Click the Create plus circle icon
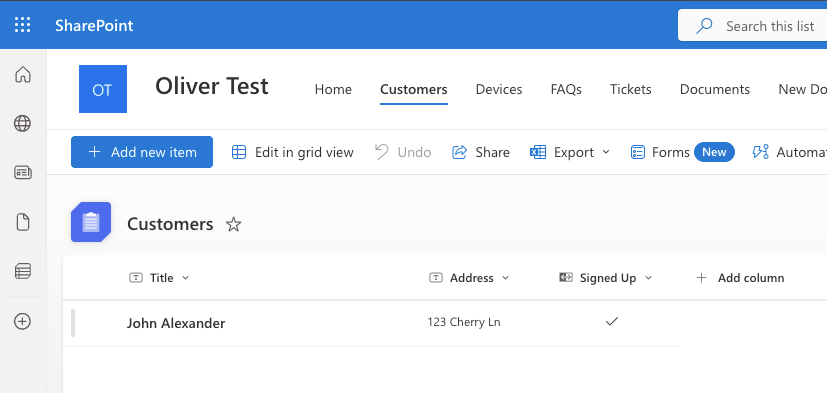 23,321
